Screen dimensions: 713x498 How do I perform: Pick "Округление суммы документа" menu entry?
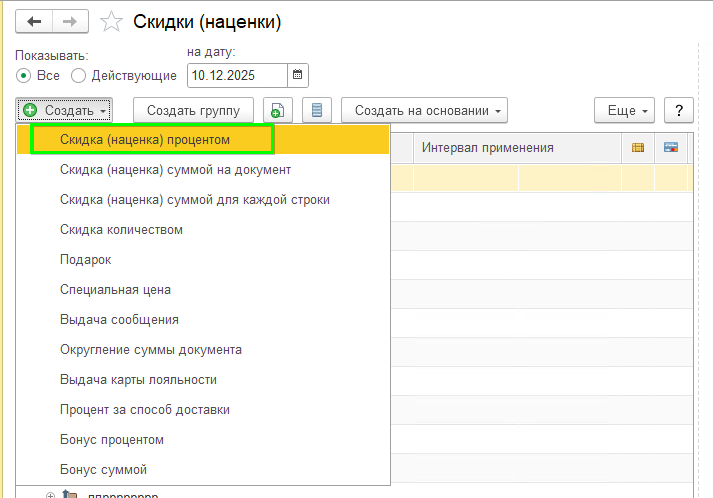[203, 350]
